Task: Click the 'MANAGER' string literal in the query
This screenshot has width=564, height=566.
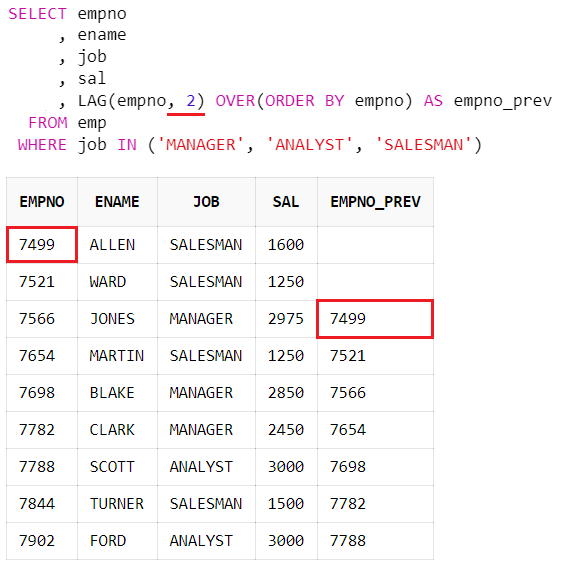Action: pos(201,145)
